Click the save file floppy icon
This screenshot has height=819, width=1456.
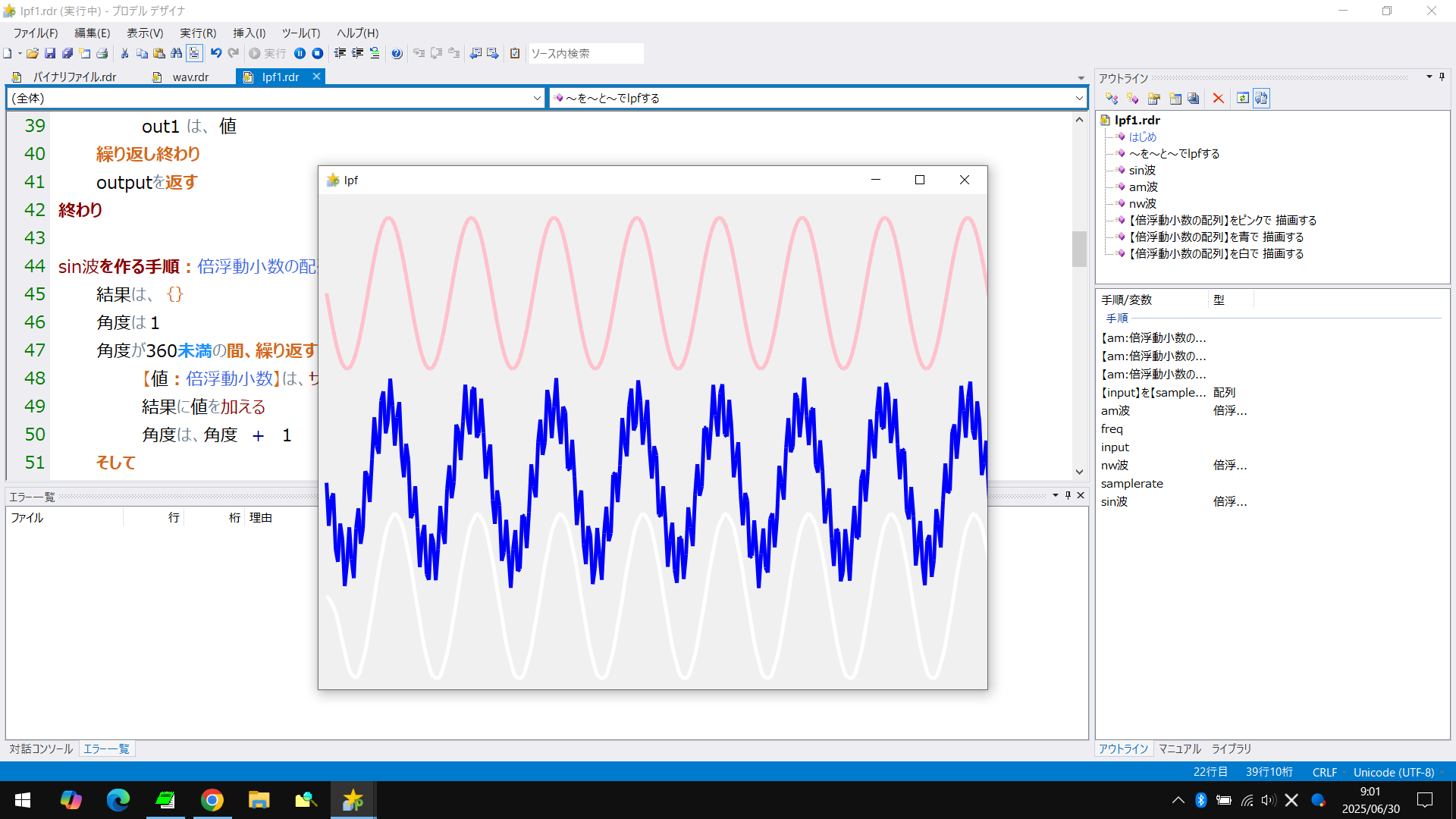click(x=50, y=53)
